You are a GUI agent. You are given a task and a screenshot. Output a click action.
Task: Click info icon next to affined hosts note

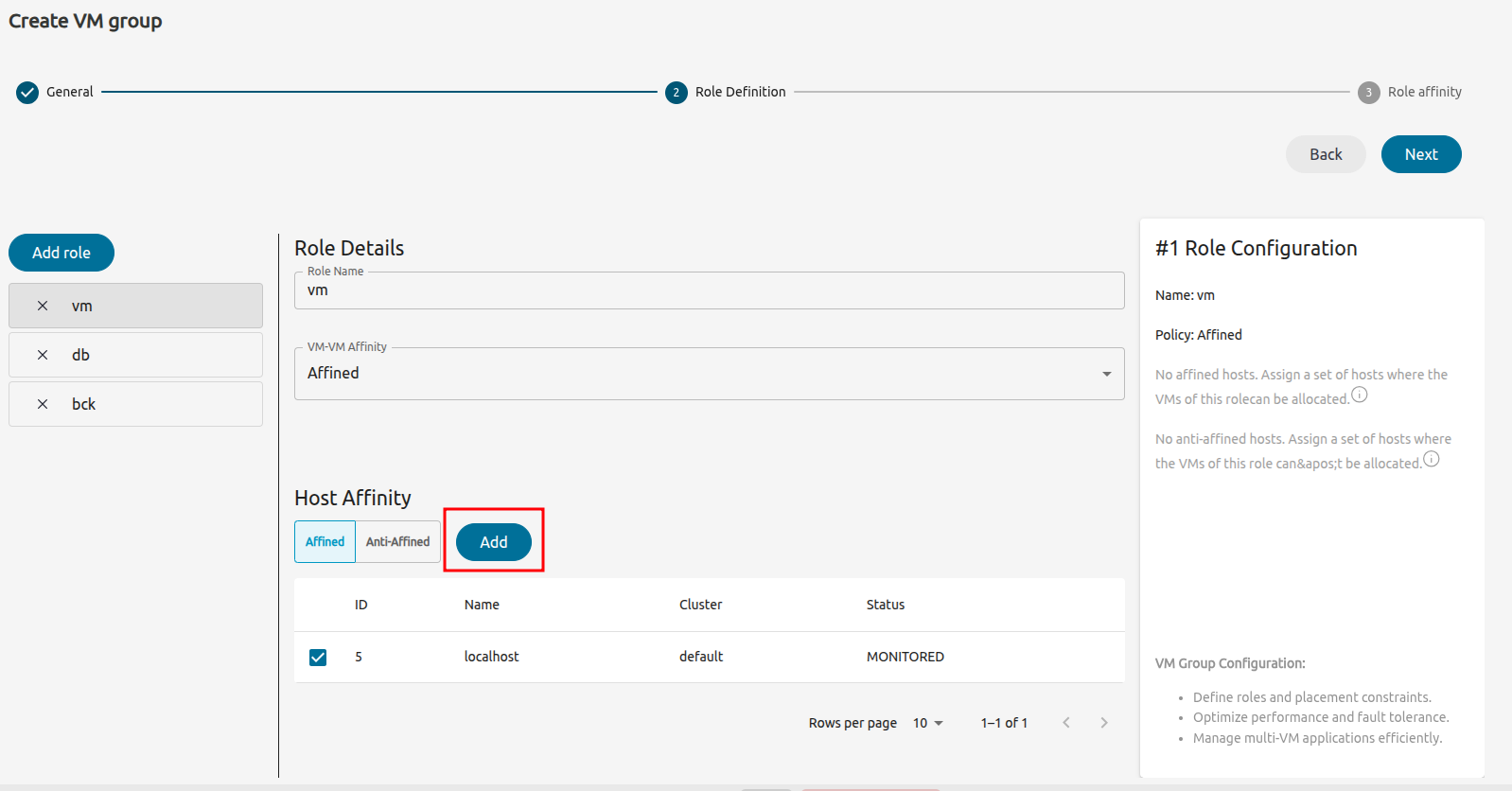pos(1359,395)
